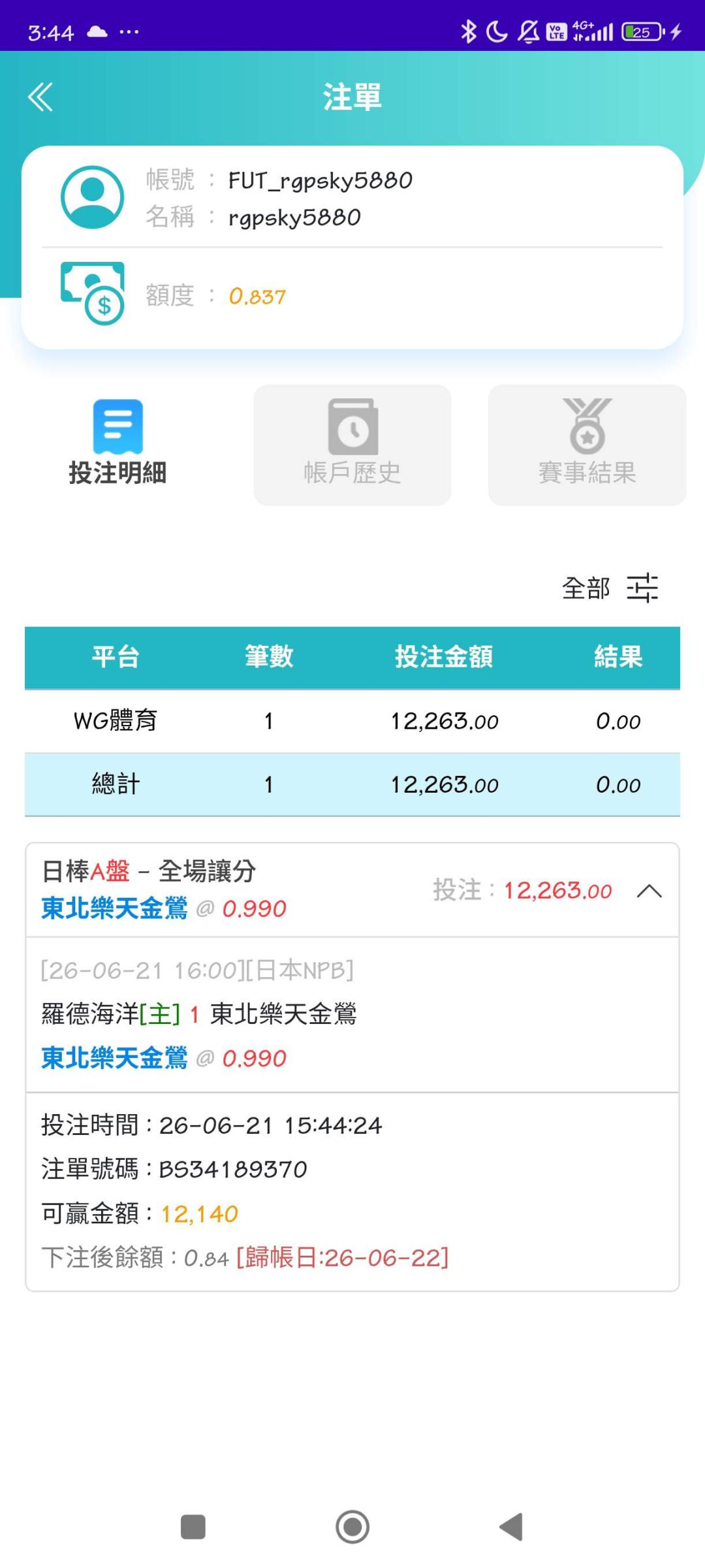This screenshot has width=705, height=1568.
Task: Tap the 額度 0.837 balance value
Action: click(x=257, y=296)
